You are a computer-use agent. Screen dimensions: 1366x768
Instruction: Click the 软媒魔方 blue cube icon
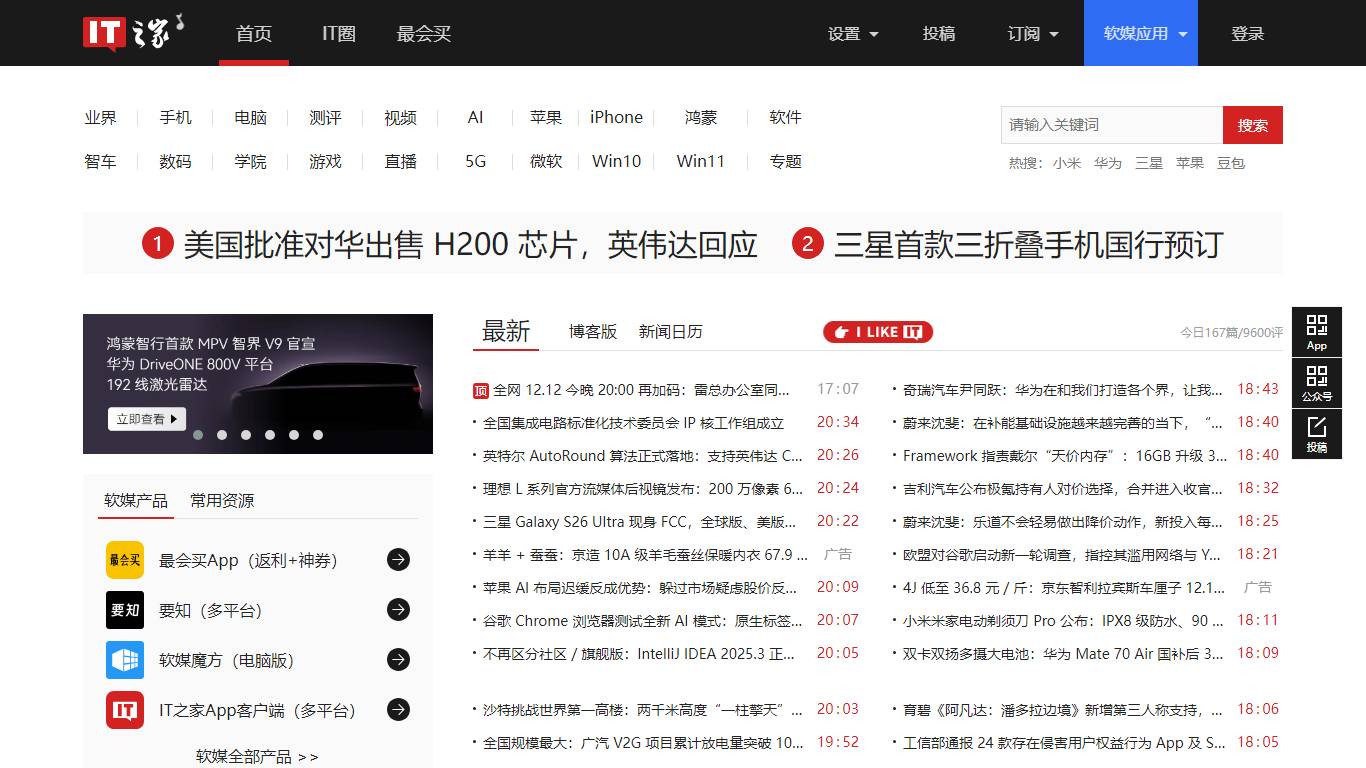pos(125,660)
